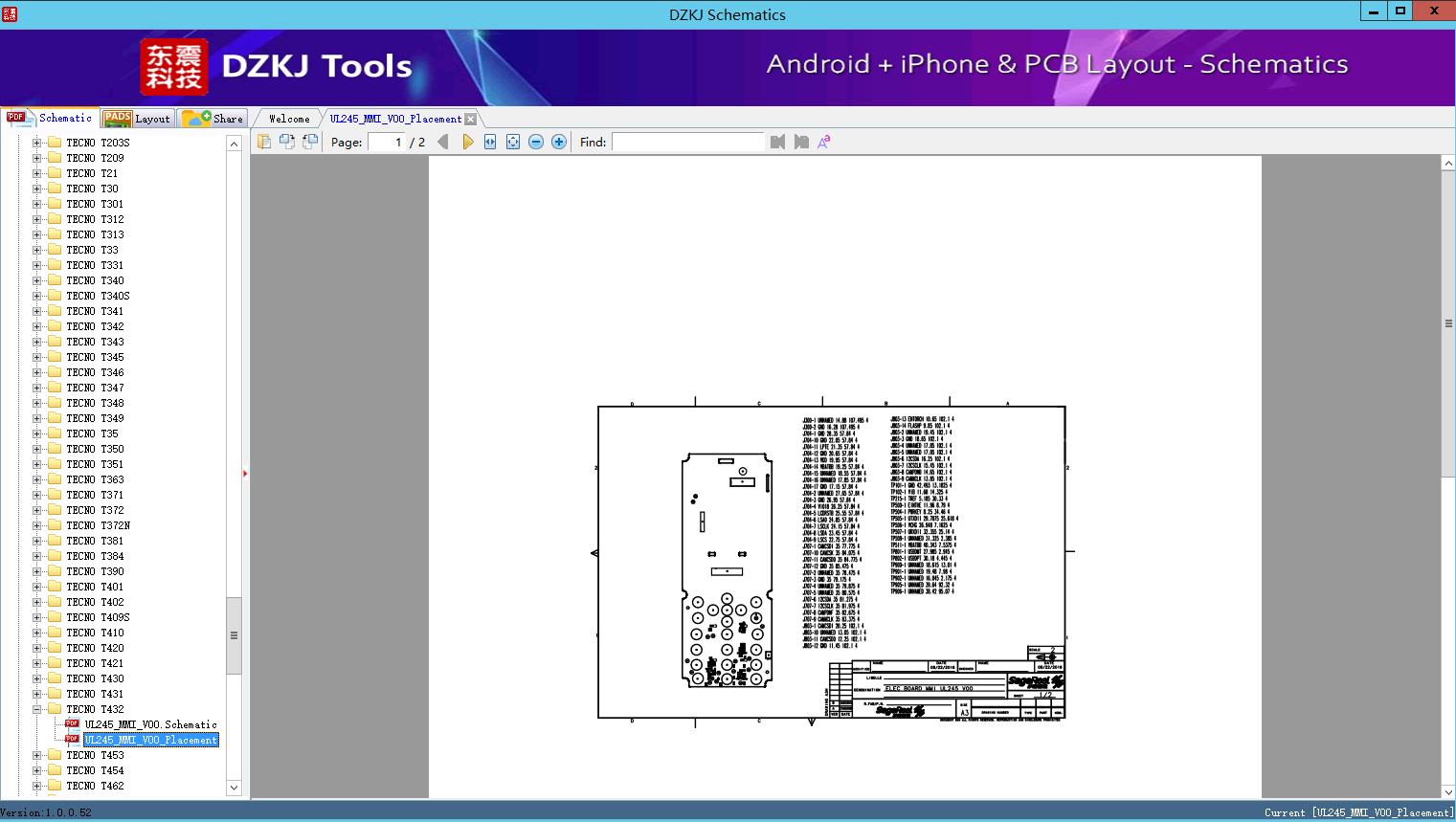
Task: Expand the TECNO T203S tree node
Action: coord(36,143)
